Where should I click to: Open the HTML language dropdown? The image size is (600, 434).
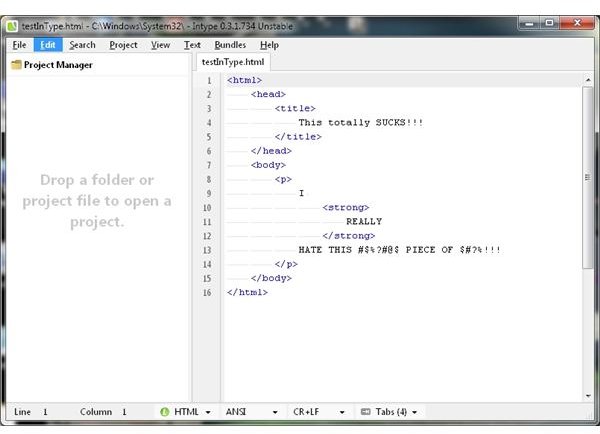click(186, 412)
